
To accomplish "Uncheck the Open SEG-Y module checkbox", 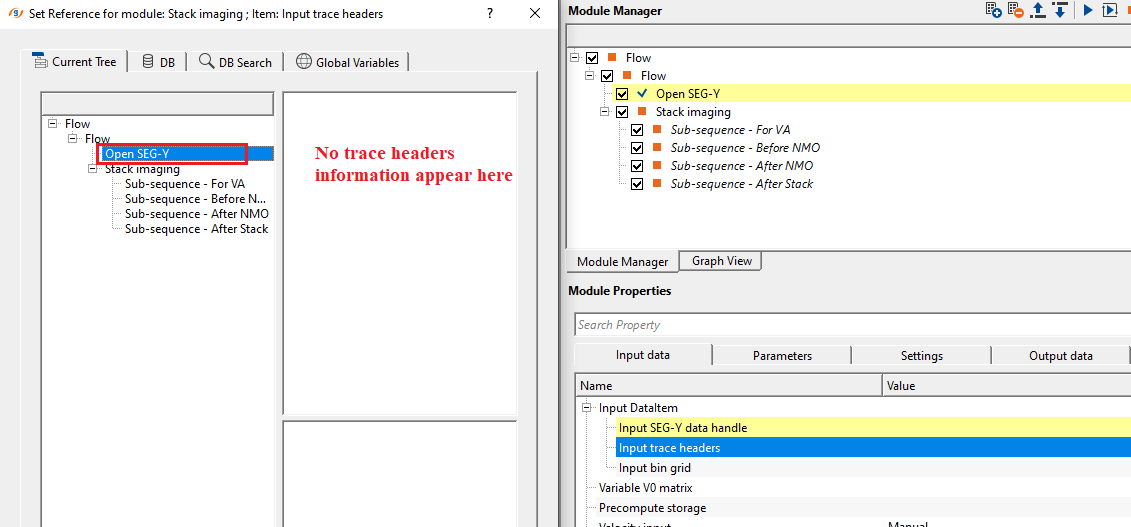I will [622, 94].
